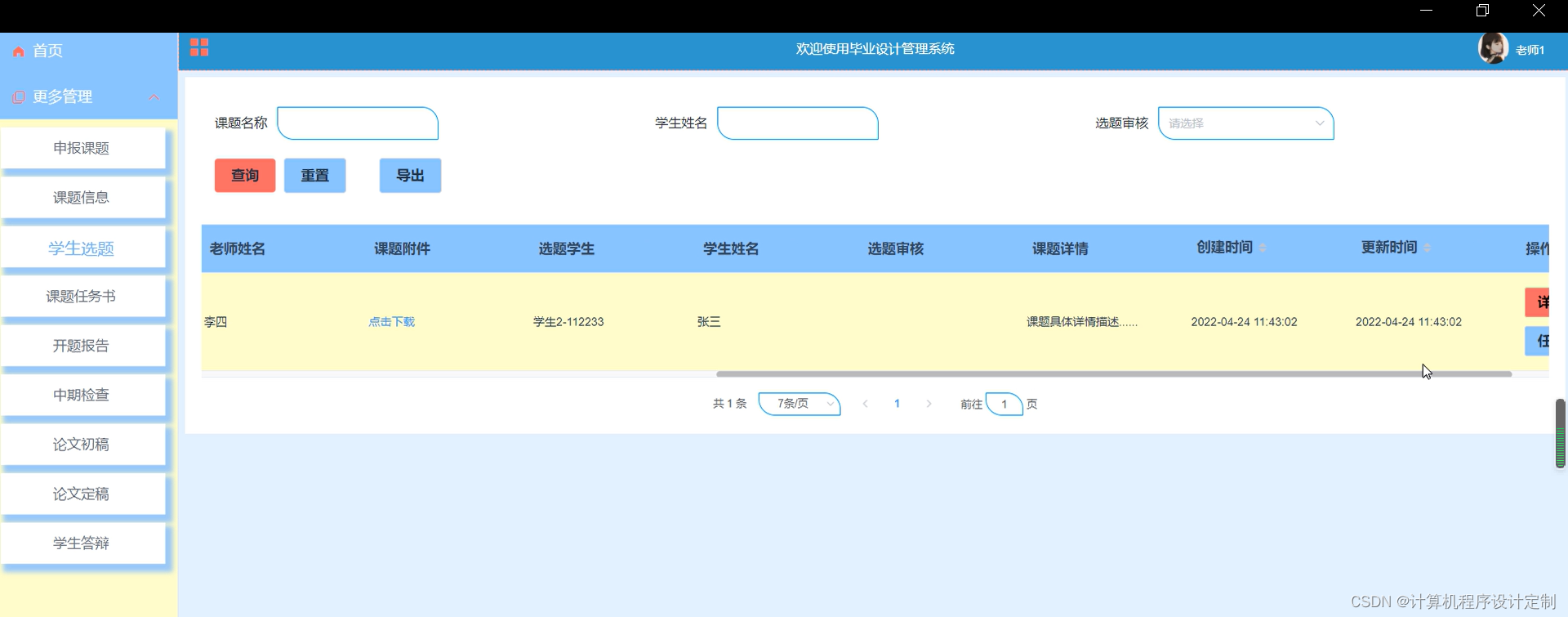The image size is (1568, 617).
Task: Click the 课题详情 column header
Action: pyautogui.click(x=1060, y=248)
